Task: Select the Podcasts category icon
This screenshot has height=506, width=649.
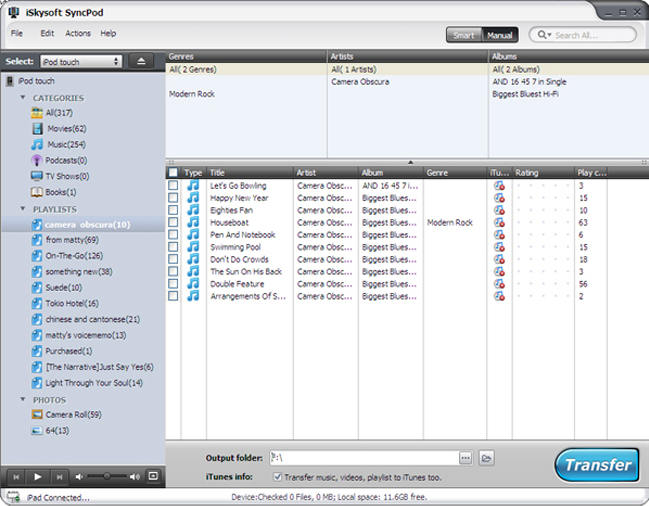Action: pos(37,160)
